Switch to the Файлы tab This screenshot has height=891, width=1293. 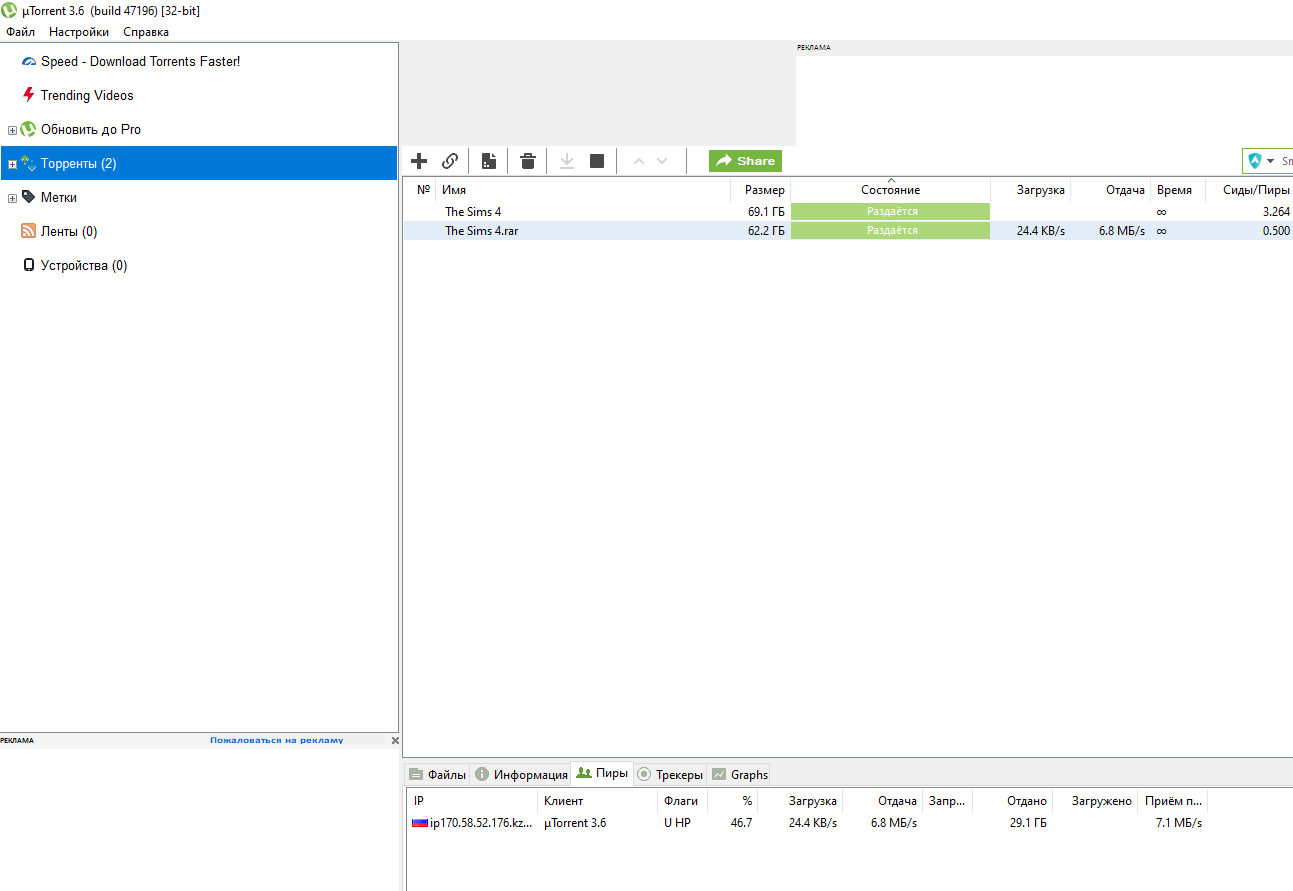coord(437,774)
